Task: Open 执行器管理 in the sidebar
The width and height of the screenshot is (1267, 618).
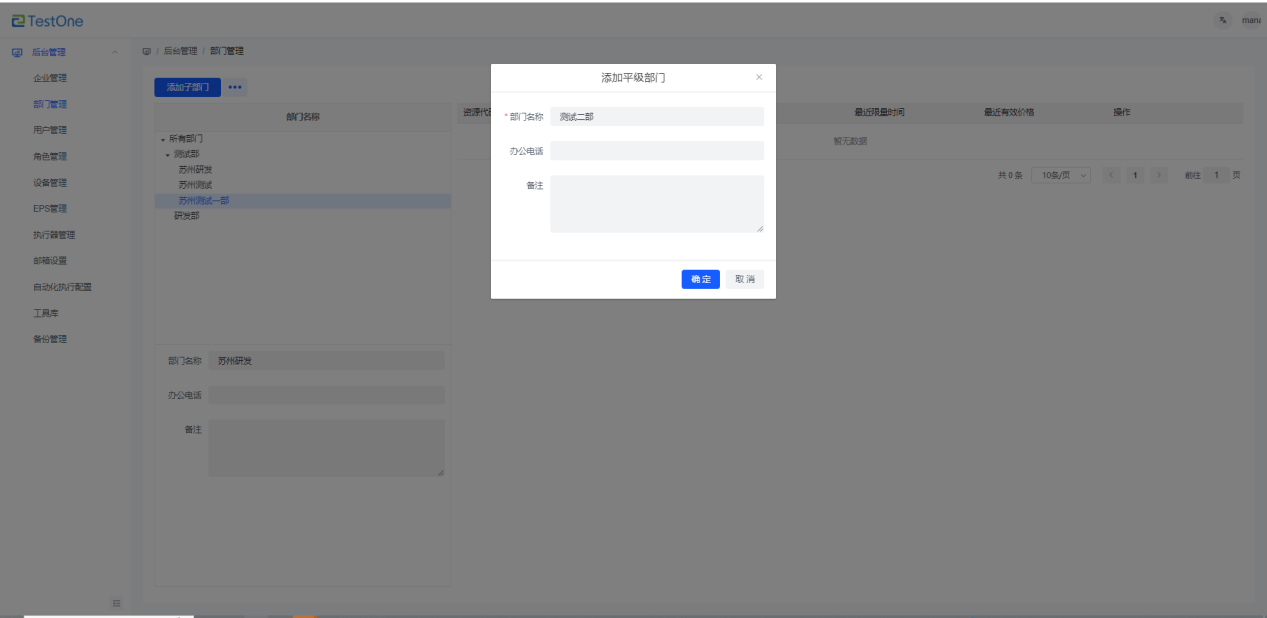Action: 54,235
